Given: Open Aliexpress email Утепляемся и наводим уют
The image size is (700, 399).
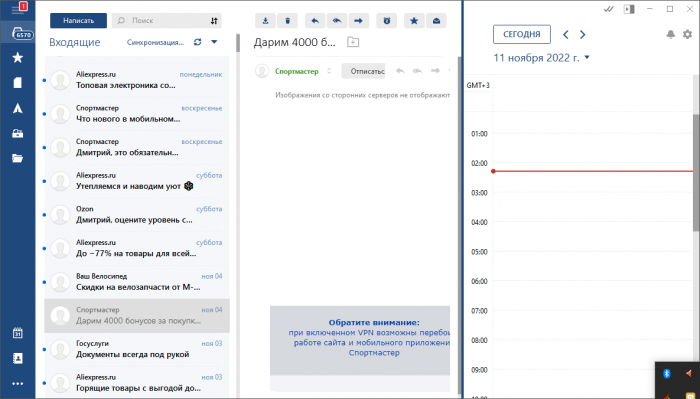Looking at the screenshot, I should point(137,181).
